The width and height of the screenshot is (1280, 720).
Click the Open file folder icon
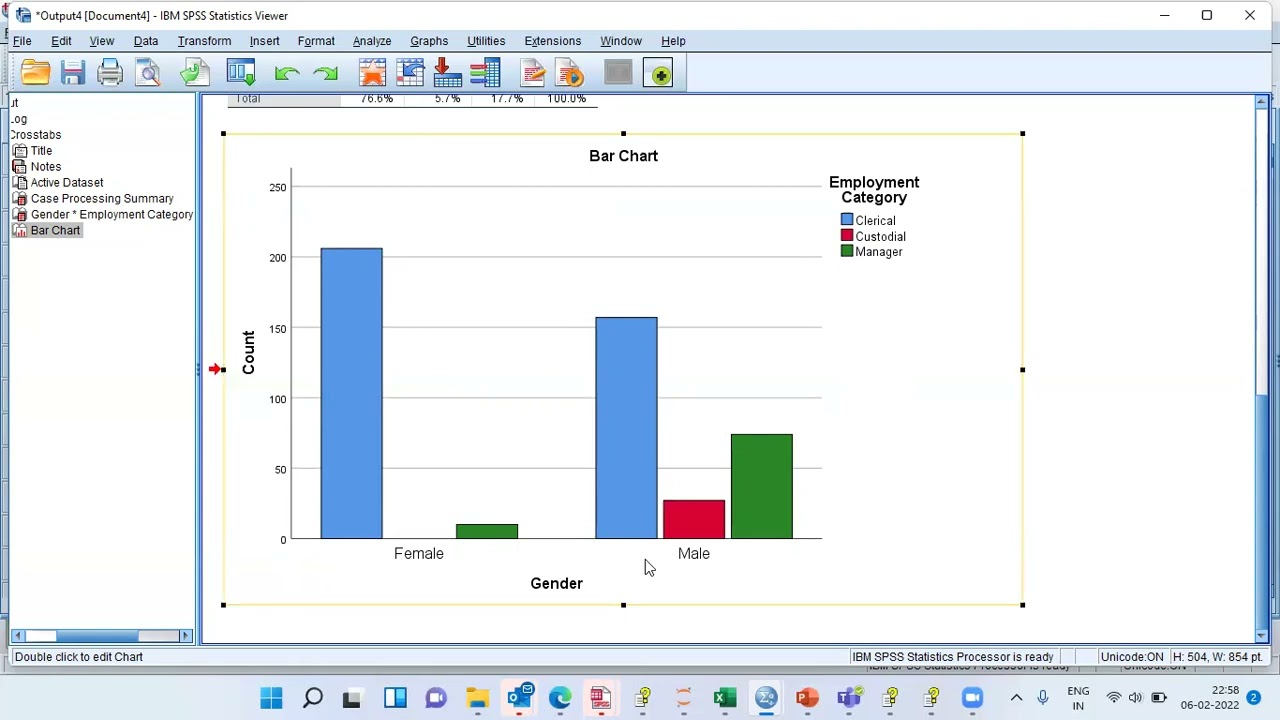(35, 73)
